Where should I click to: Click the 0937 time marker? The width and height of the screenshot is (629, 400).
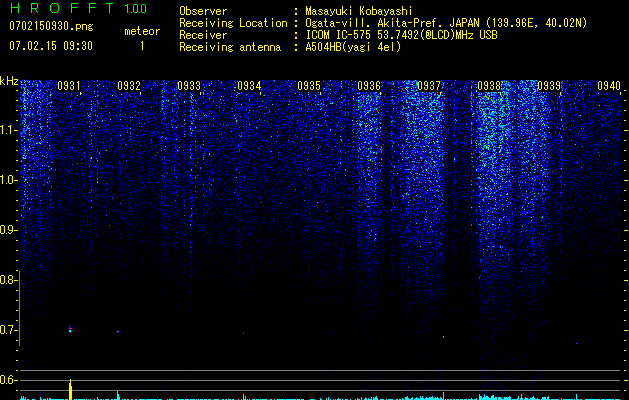tap(429, 85)
